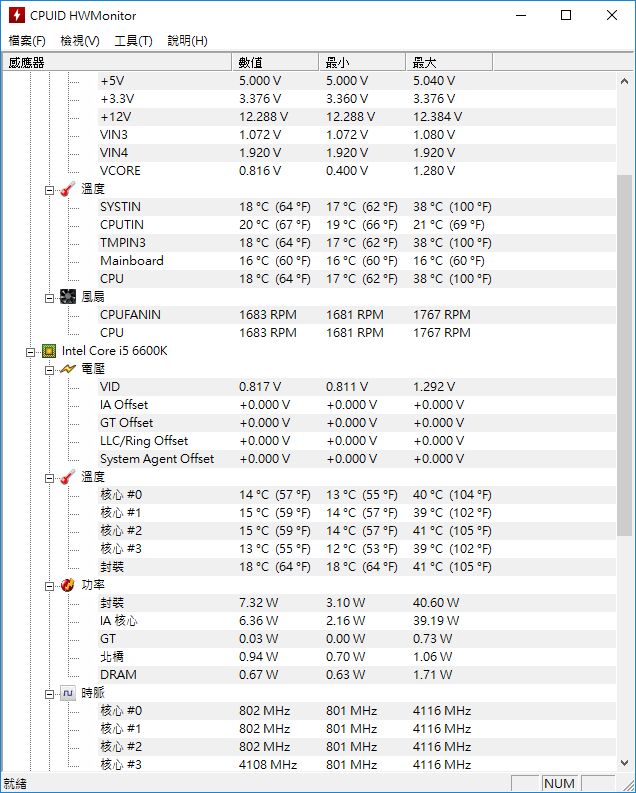Click the clock waveform icon beside 時脈
The width and height of the screenshot is (636, 793).
[x=68, y=693]
